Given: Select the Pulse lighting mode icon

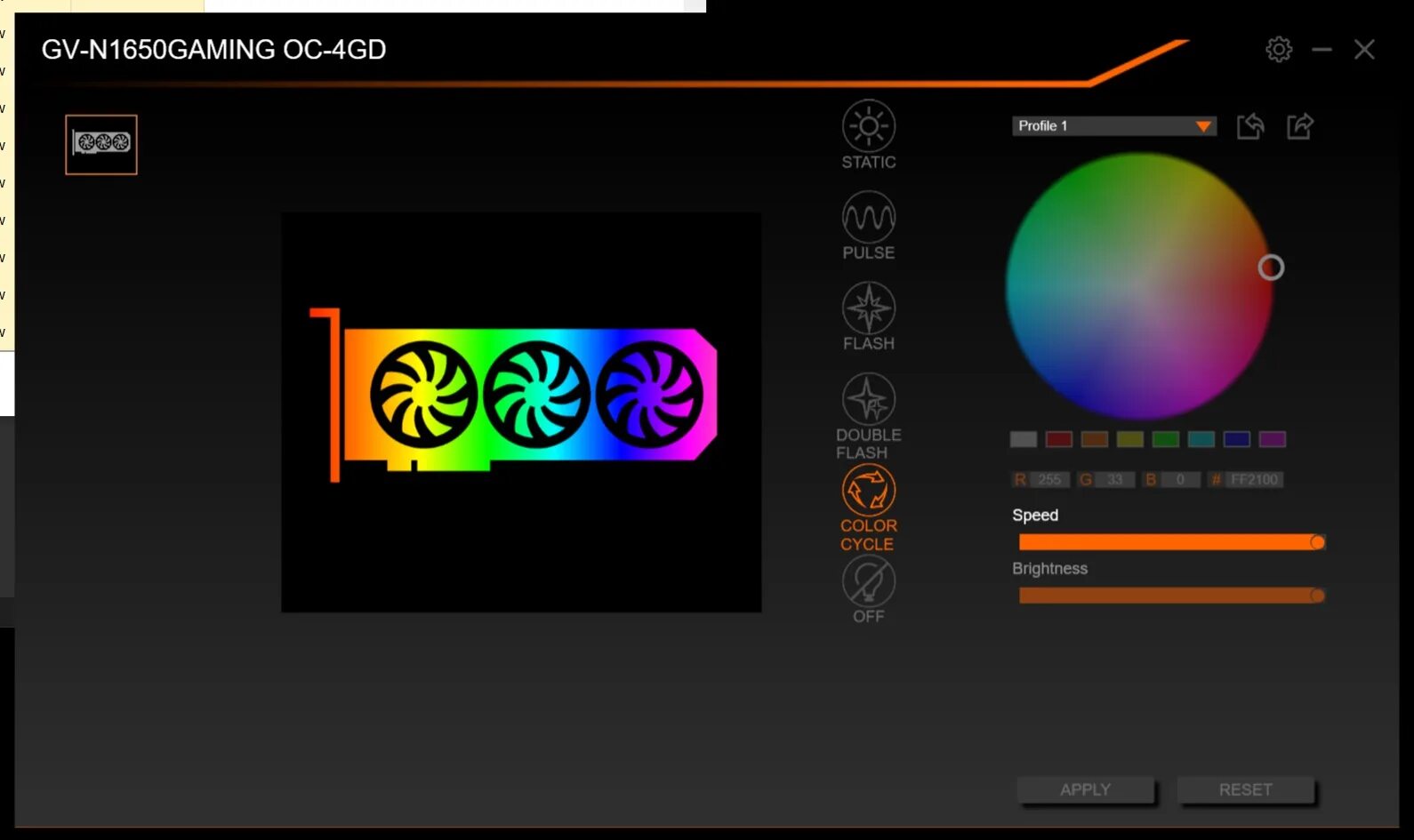Looking at the screenshot, I should pos(869,217).
